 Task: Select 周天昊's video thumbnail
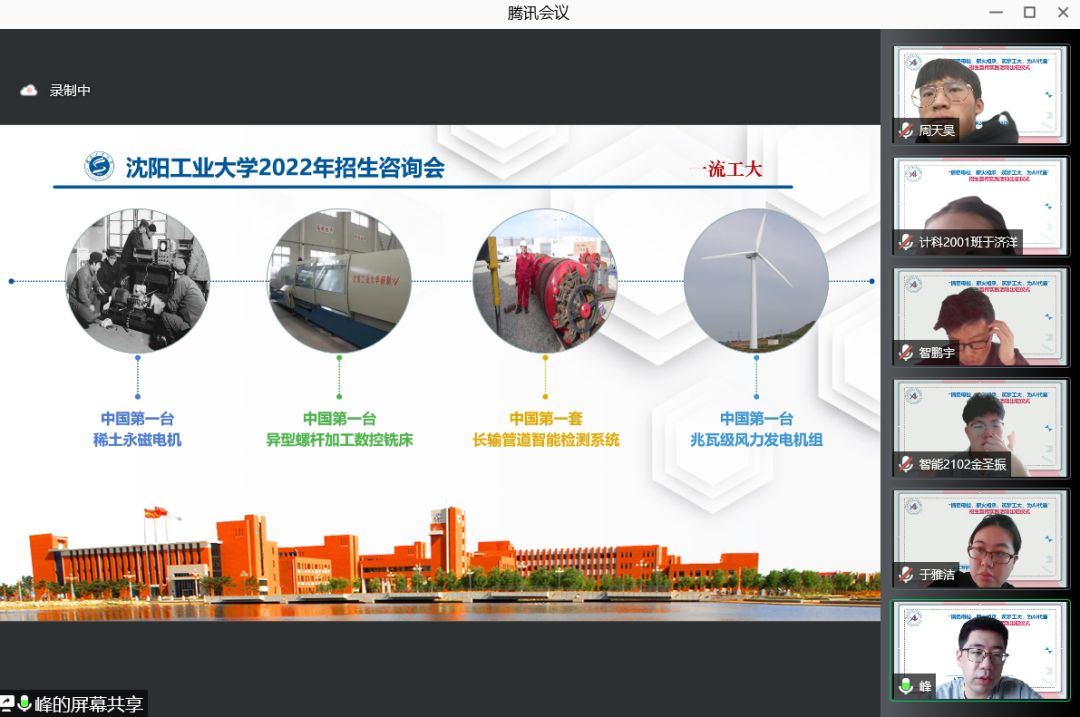[981, 95]
